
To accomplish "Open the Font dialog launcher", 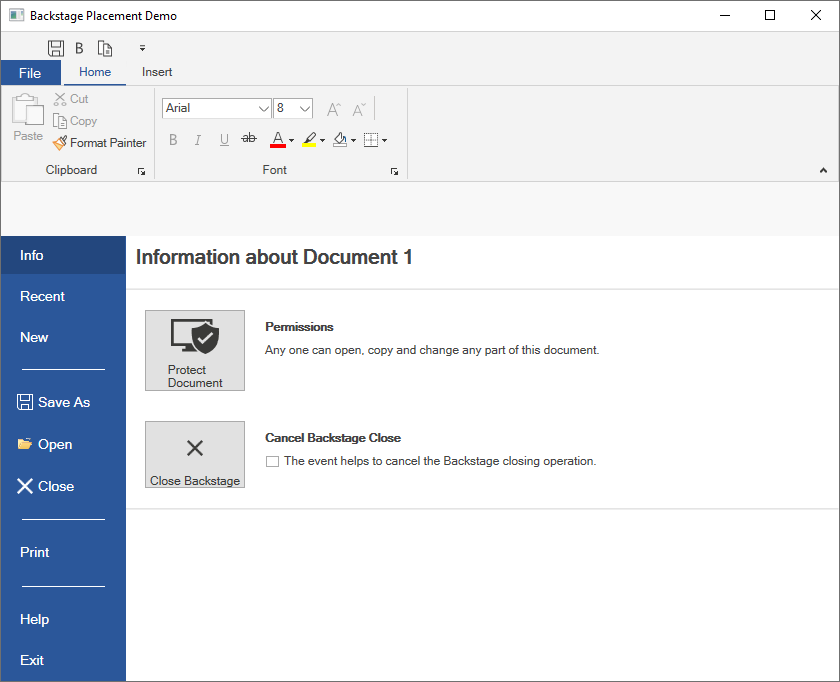I will tap(394, 170).
